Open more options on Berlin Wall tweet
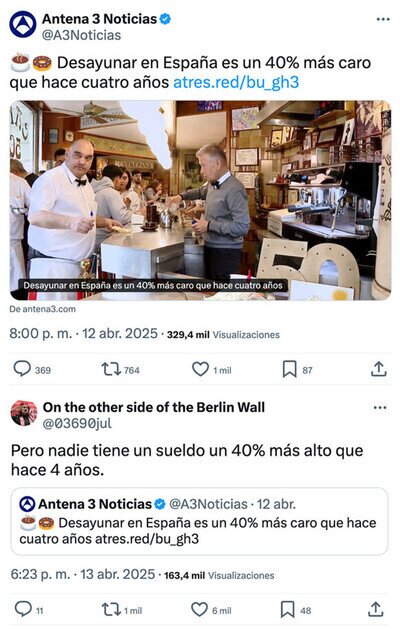This screenshot has width=400, height=629. tap(380, 408)
